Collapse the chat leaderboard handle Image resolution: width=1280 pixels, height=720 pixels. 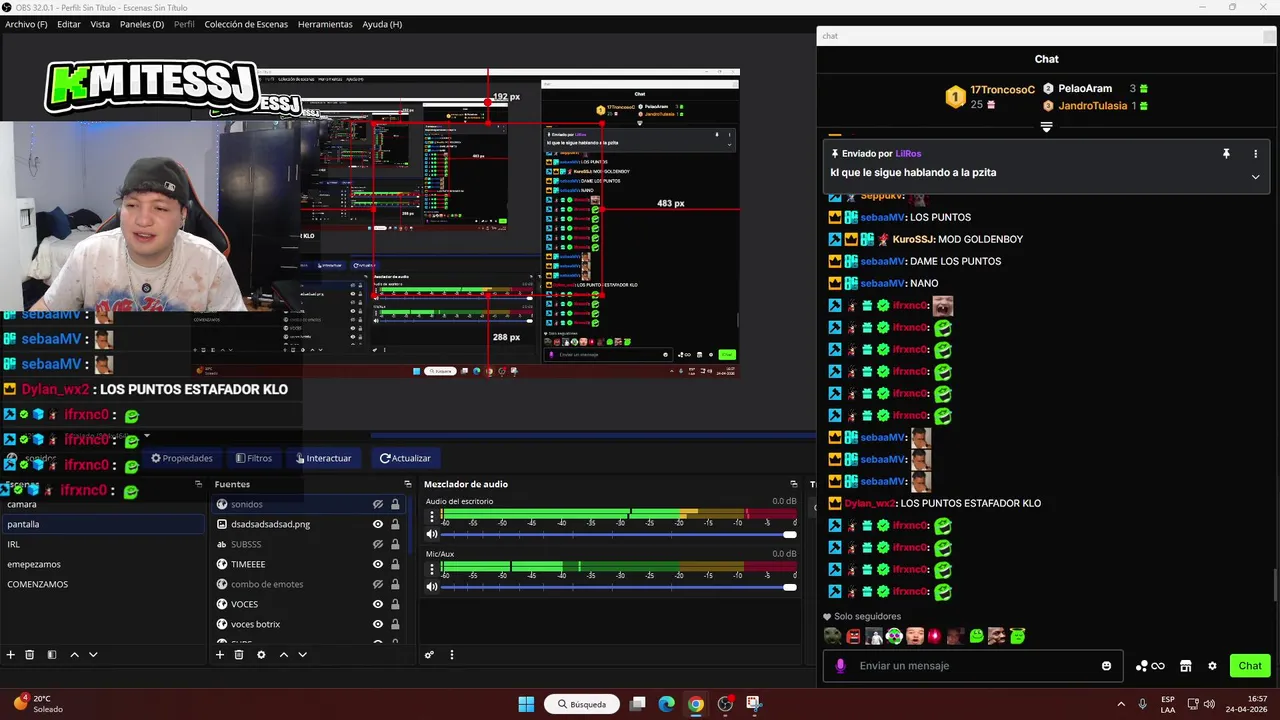1046,127
